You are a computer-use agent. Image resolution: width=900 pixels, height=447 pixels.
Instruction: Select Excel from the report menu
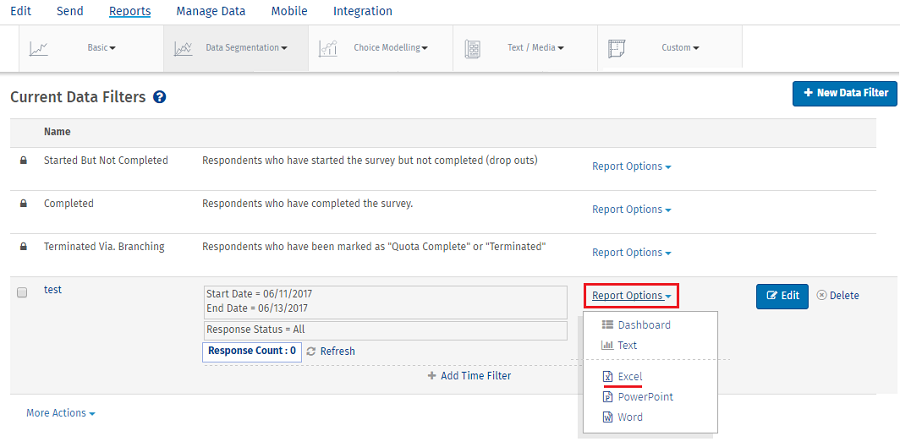click(629, 376)
